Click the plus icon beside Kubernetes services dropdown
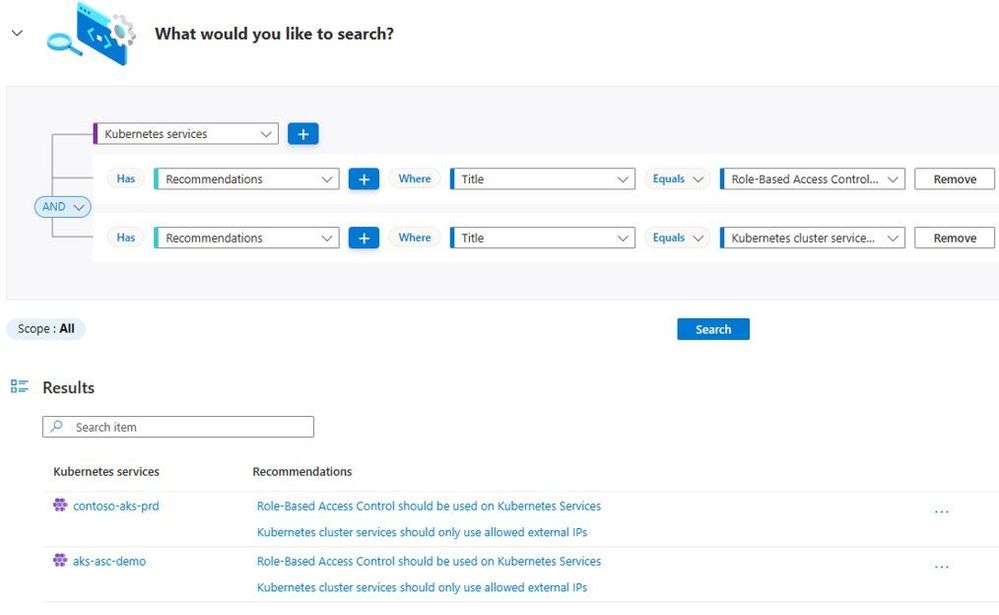The width and height of the screenshot is (999, 615). point(303,133)
